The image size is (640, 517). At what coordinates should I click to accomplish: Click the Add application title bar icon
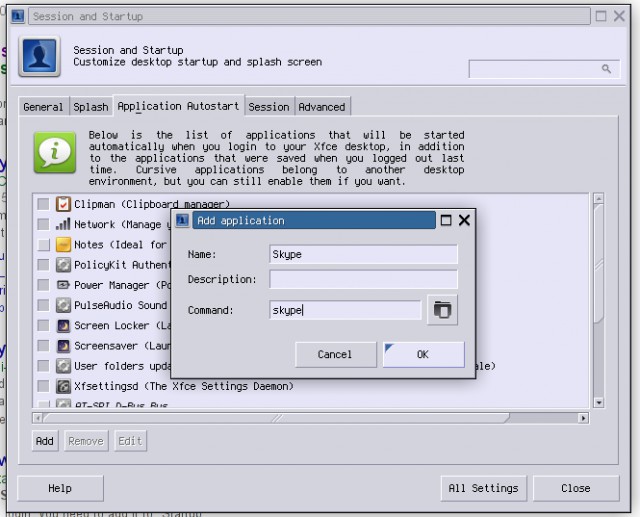click(182, 220)
